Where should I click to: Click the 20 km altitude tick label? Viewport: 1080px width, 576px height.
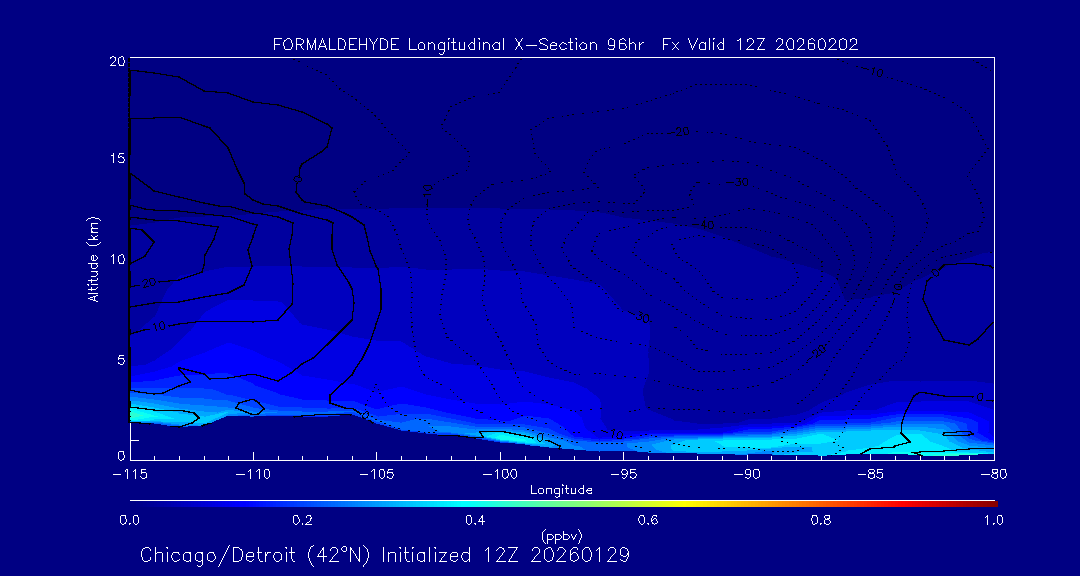[116, 62]
